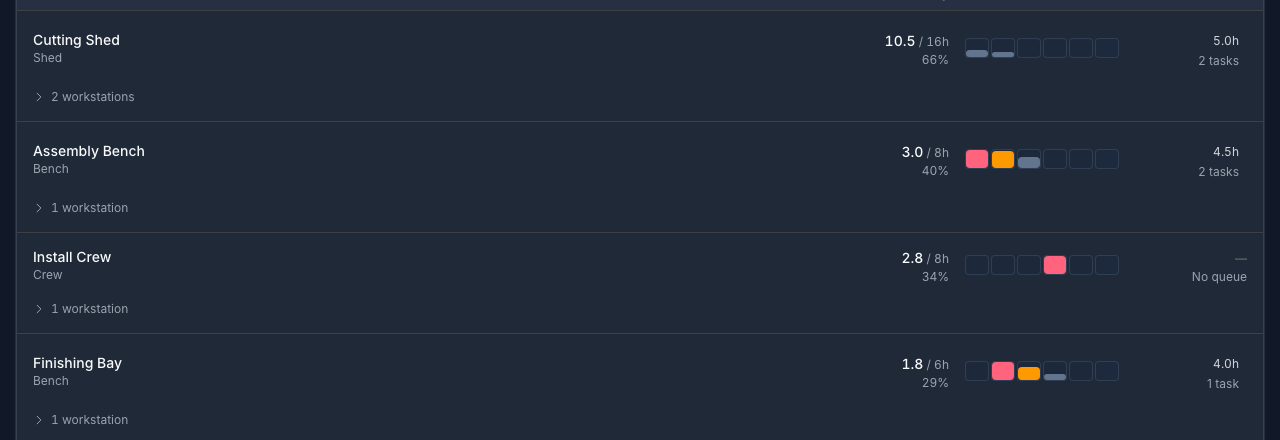
Task: Open the Finishing Bay resource
Action: pyautogui.click(x=77, y=363)
